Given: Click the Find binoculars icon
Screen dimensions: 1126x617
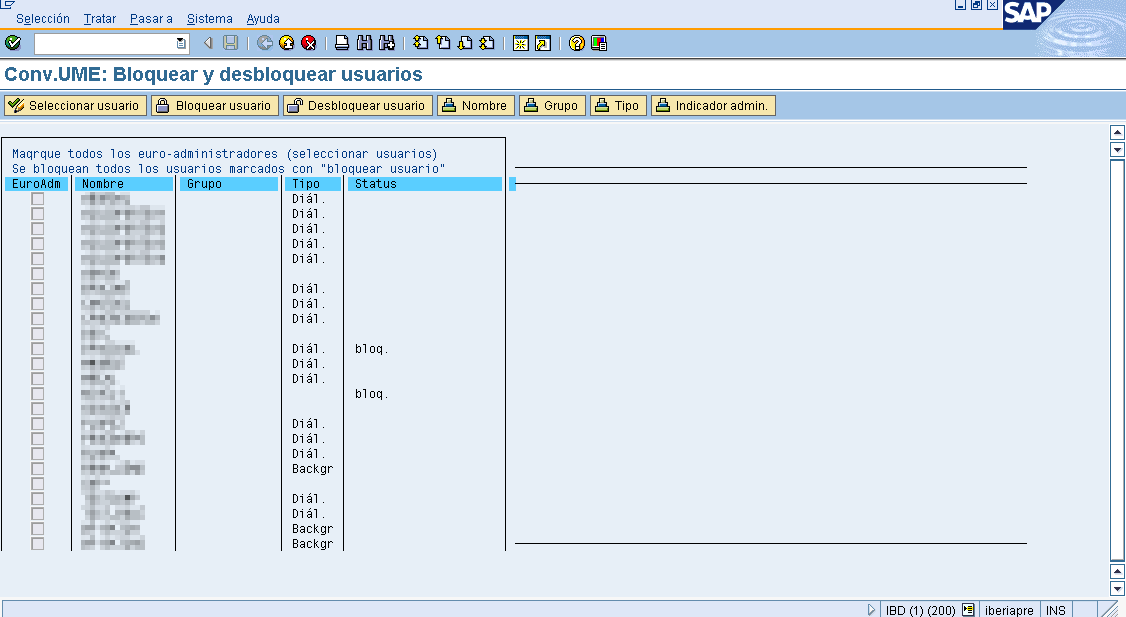Looking at the screenshot, I should pyautogui.click(x=364, y=43).
